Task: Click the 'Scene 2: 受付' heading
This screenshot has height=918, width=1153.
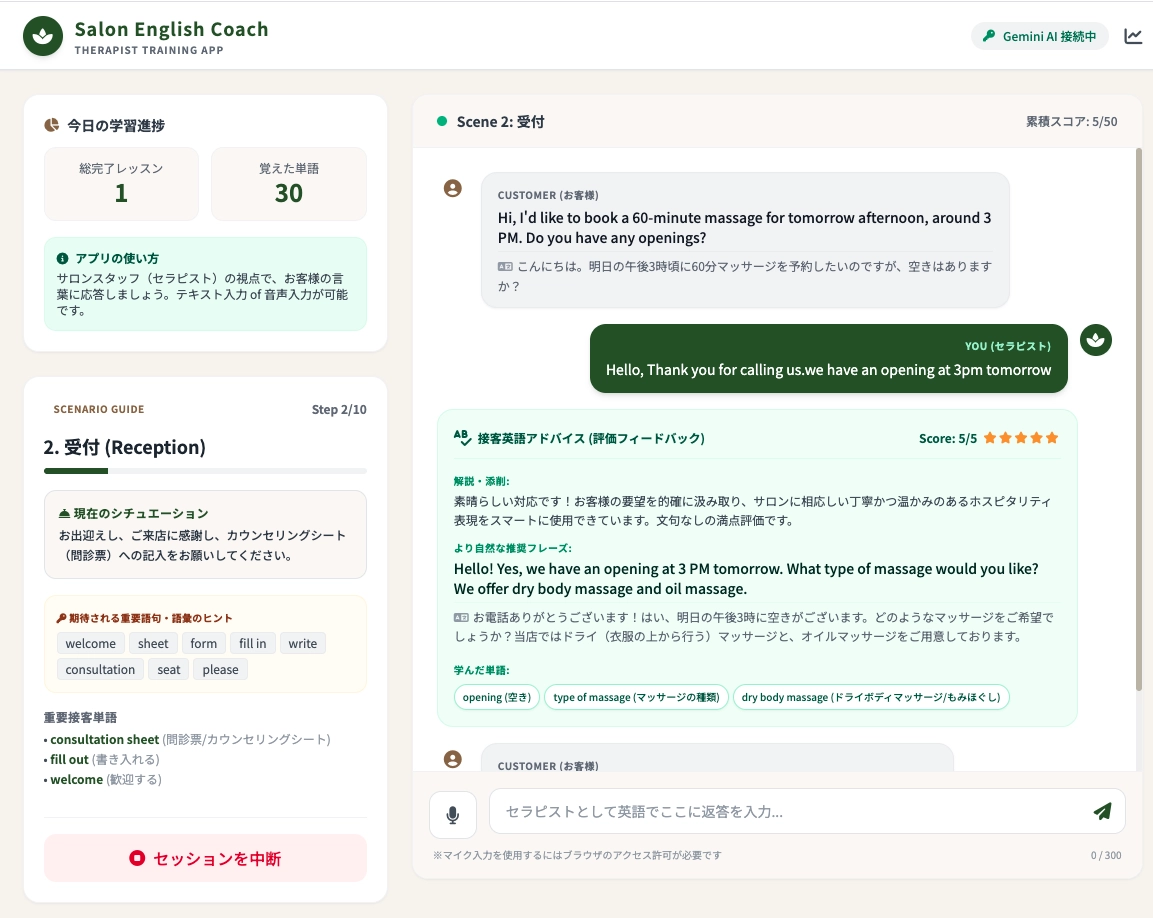Action: [500, 121]
